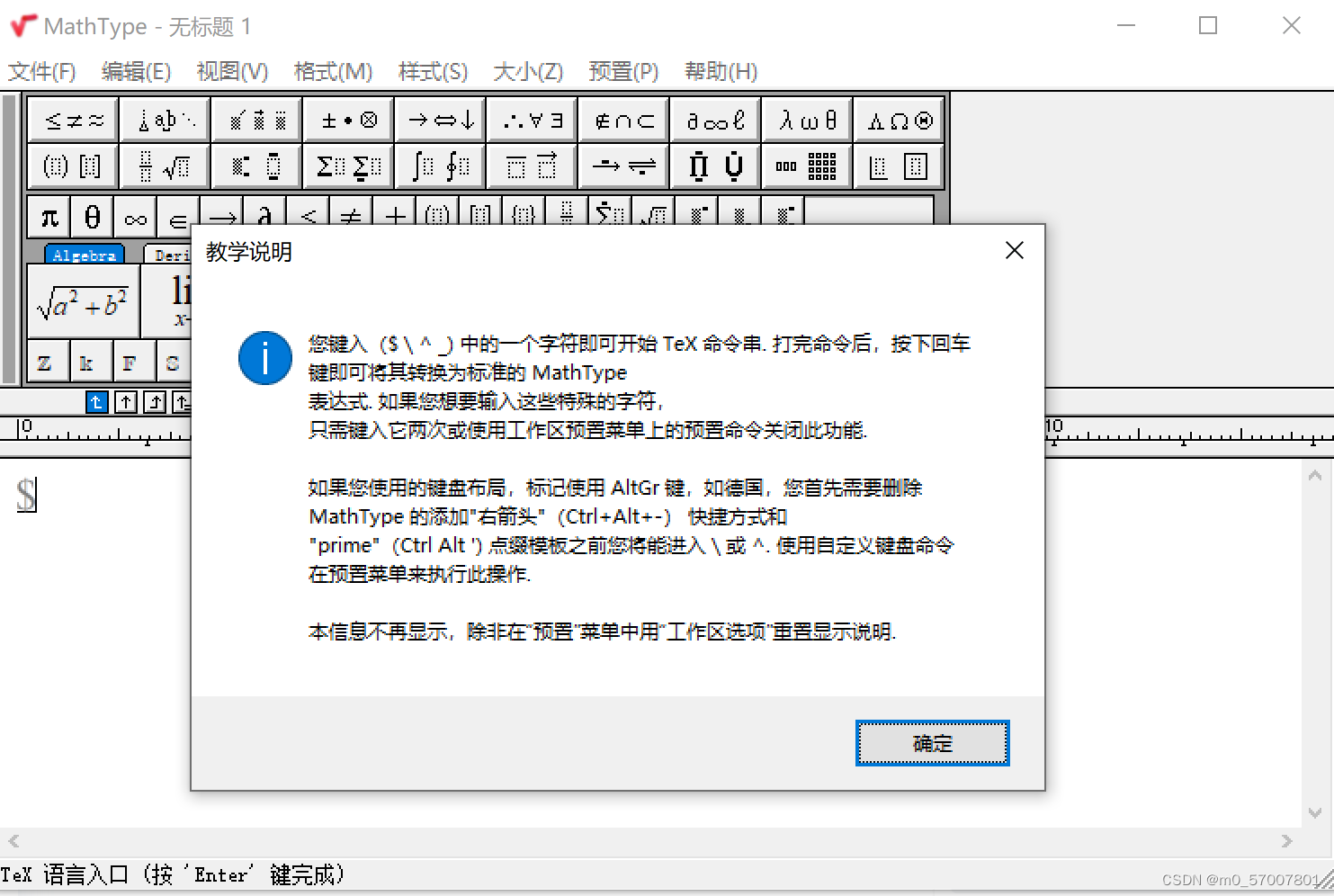This screenshot has width=1334, height=896.
Task: Open the arrow symbols palette
Action: pos(442,120)
